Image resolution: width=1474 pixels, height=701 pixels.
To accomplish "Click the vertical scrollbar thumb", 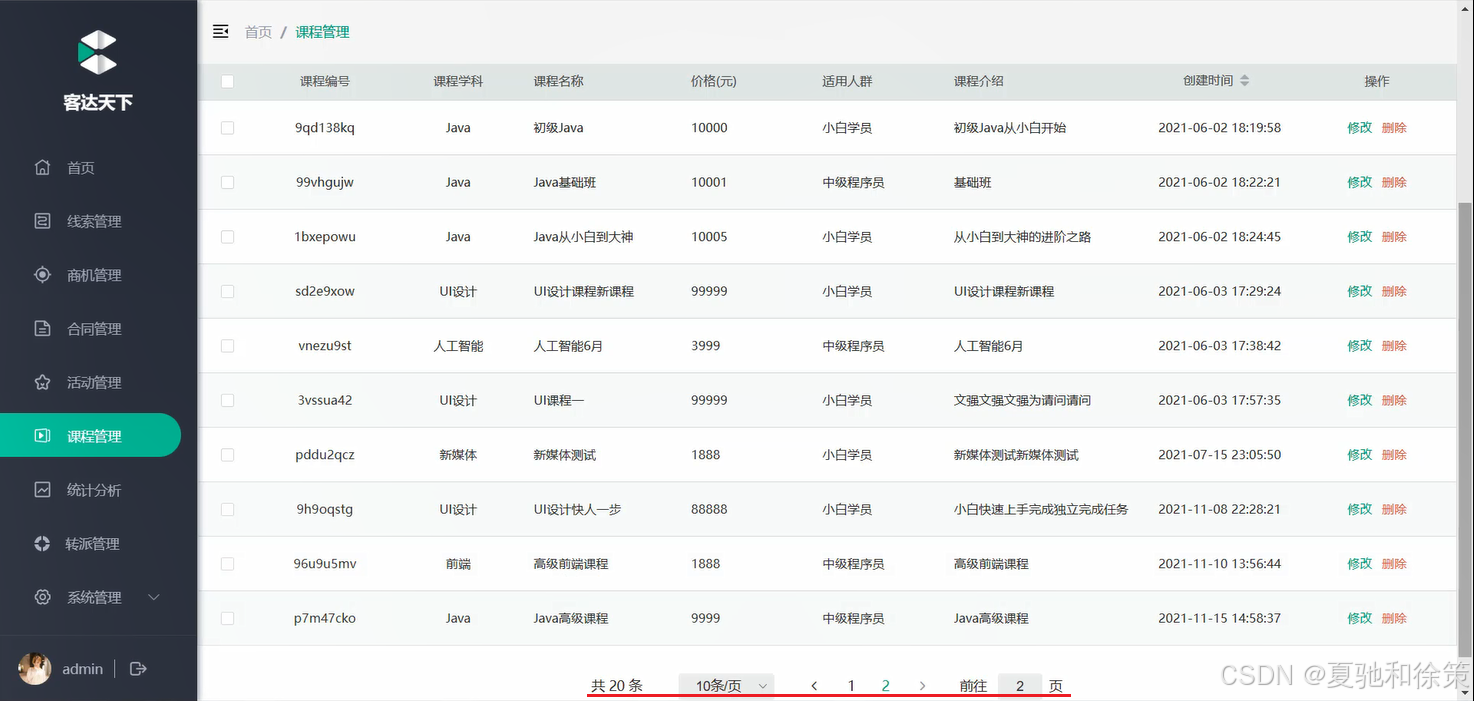I will (x=1465, y=428).
